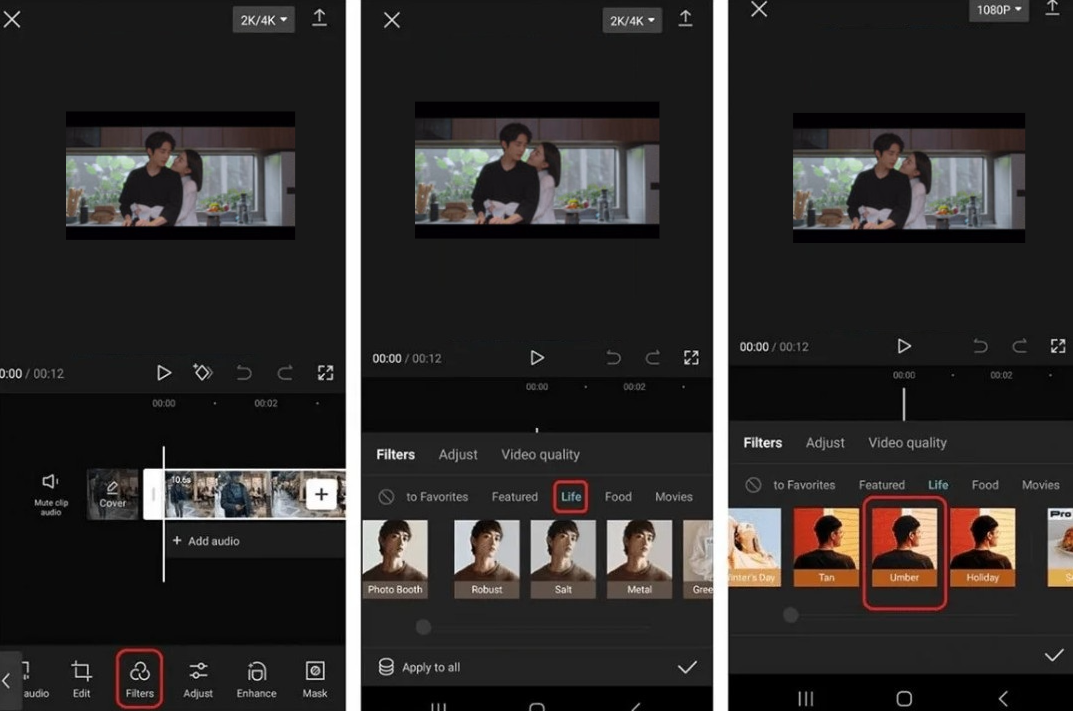Select the Featured category in middle screen
Image resolution: width=1073 pixels, height=711 pixels.
[x=515, y=497]
